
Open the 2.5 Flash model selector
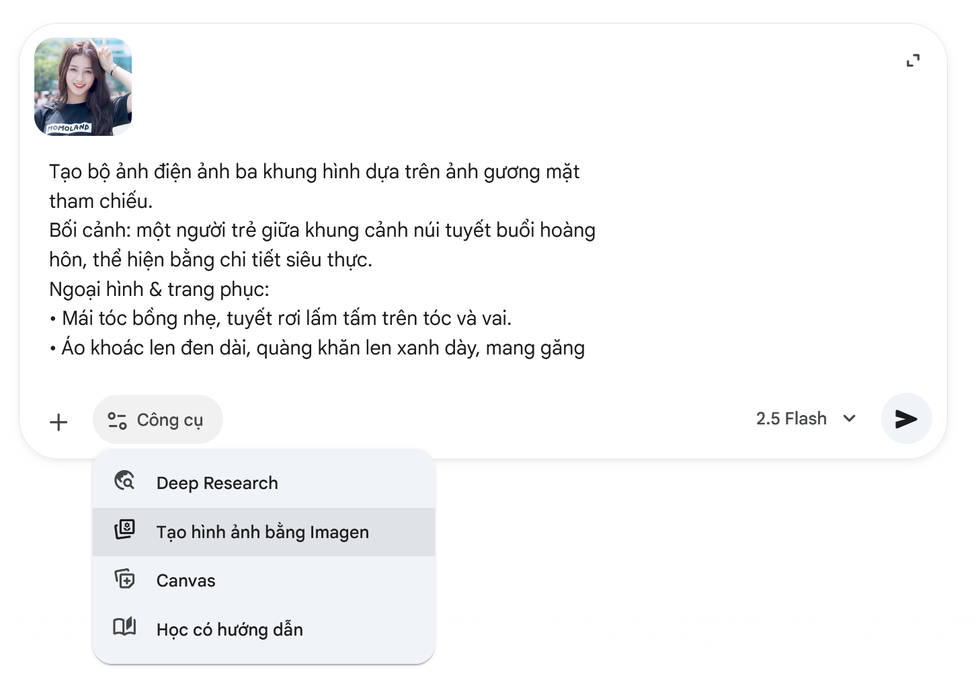coord(791,419)
